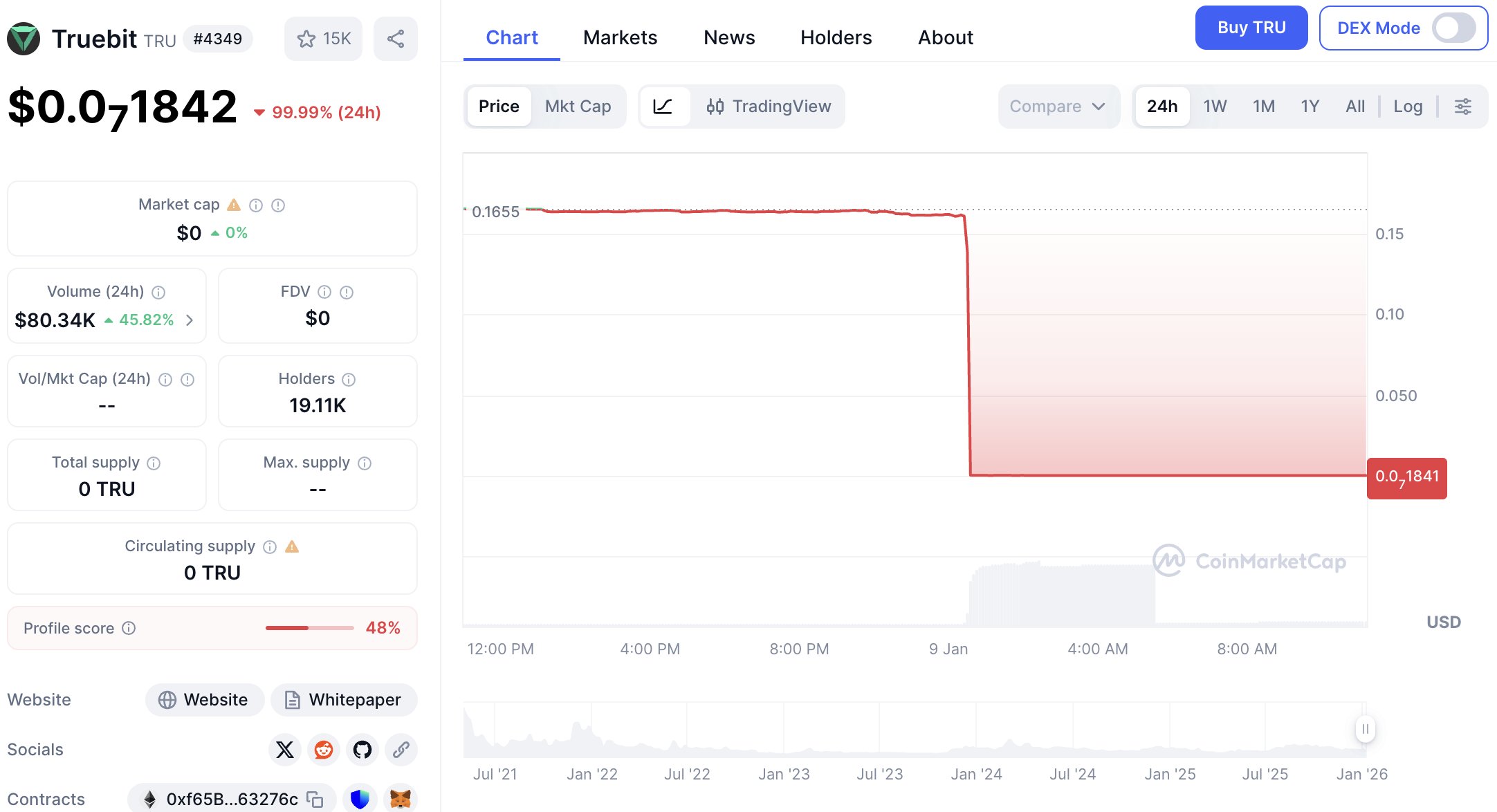The image size is (1497, 812).
Task: Open the GitHub social link
Action: [x=362, y=750]
